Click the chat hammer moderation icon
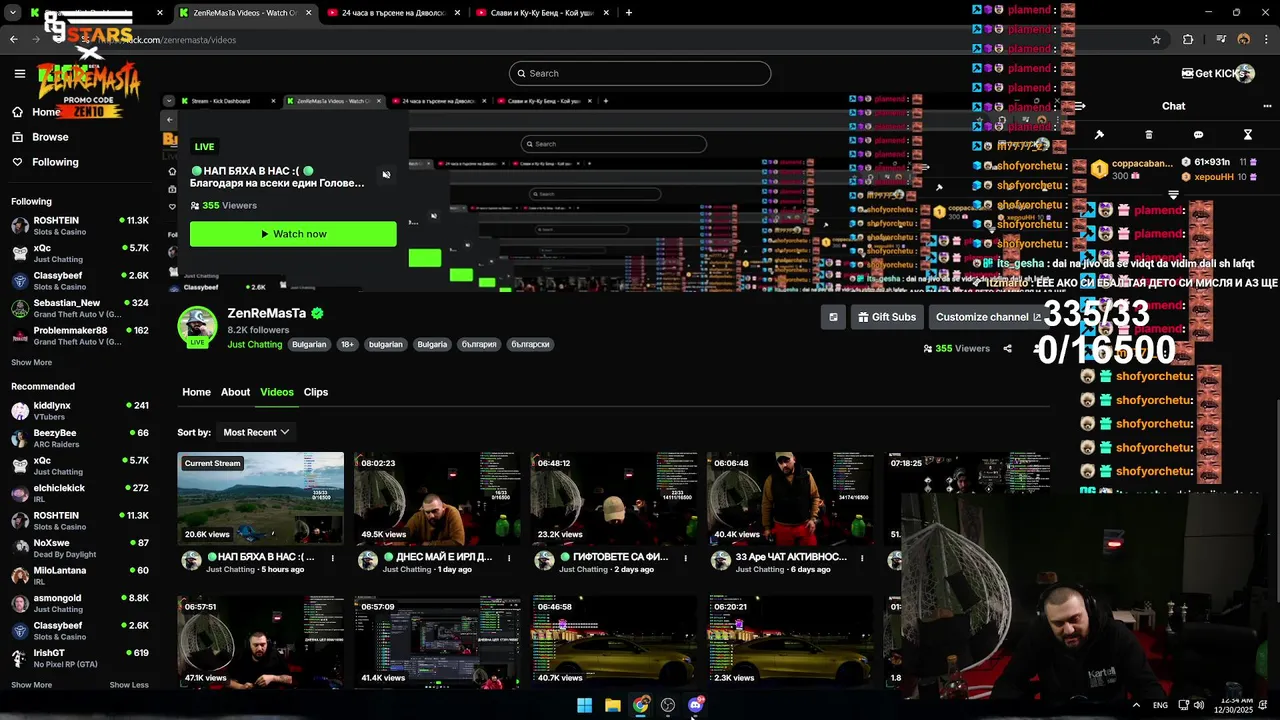This screenshot has height=720, width=1280. (x=1099, y=134)
